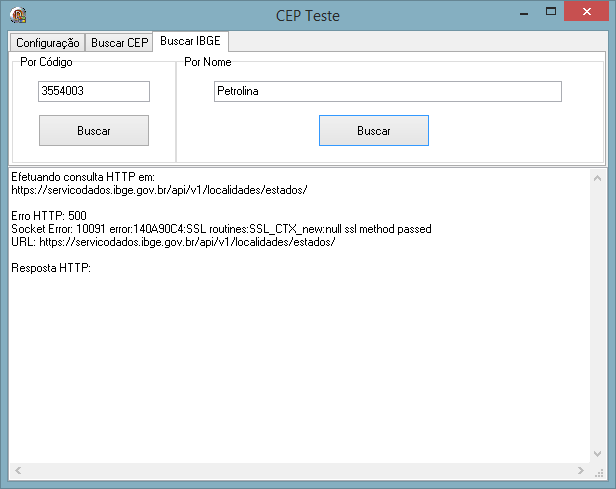Select the Buscar IBGE tab

(190, 41)
